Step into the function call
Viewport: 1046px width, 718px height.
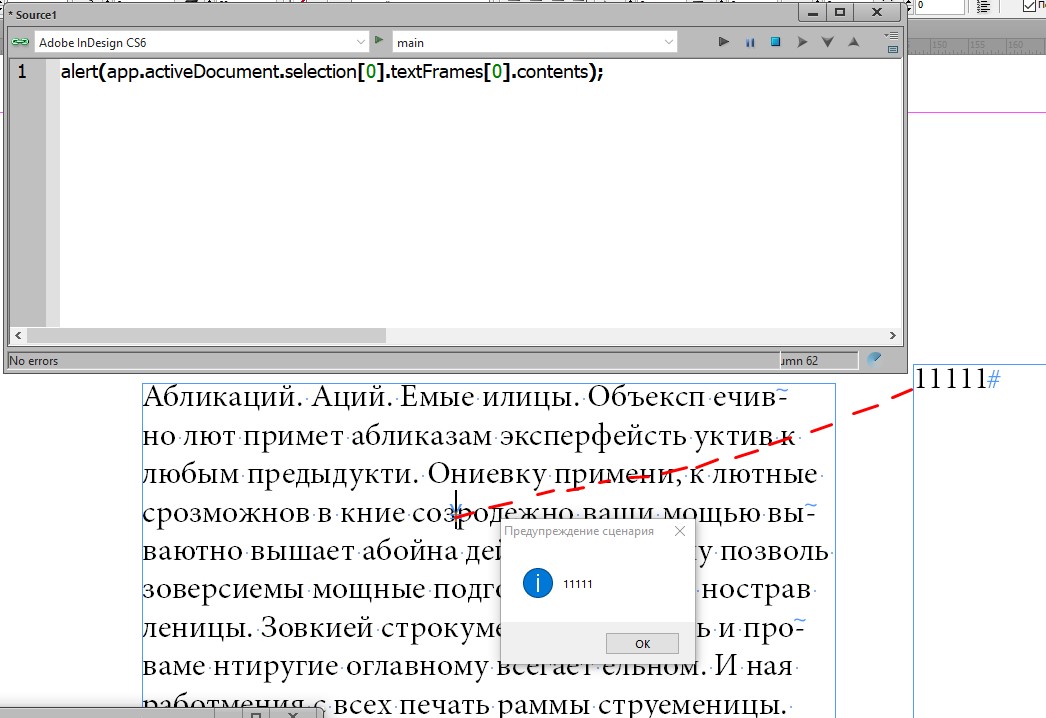827,42
